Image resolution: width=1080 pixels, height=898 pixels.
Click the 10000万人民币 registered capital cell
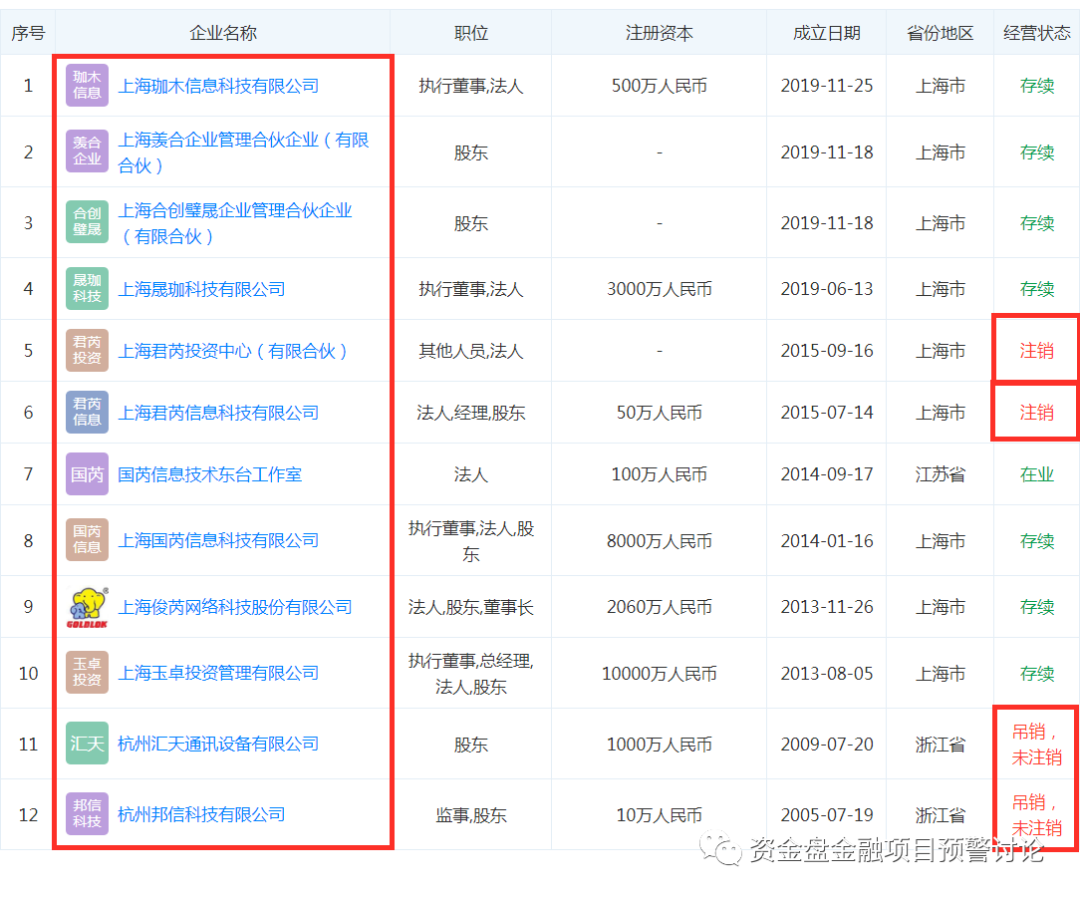click(659, 674)
